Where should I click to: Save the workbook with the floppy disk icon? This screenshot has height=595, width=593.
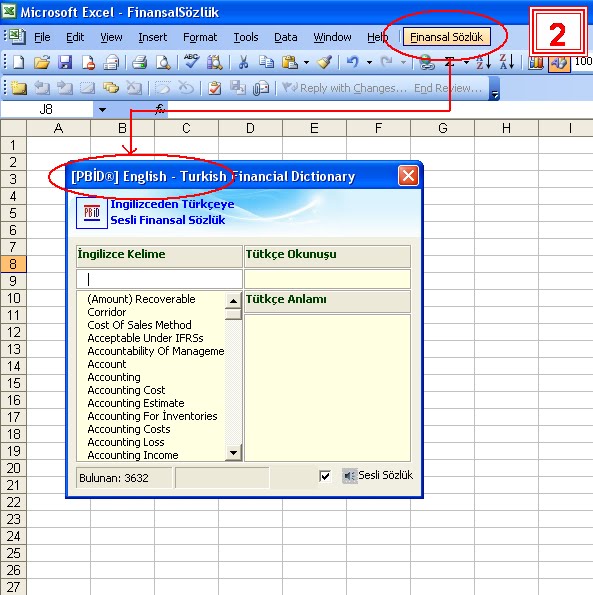pyautogui.click(x=65, y=62)
